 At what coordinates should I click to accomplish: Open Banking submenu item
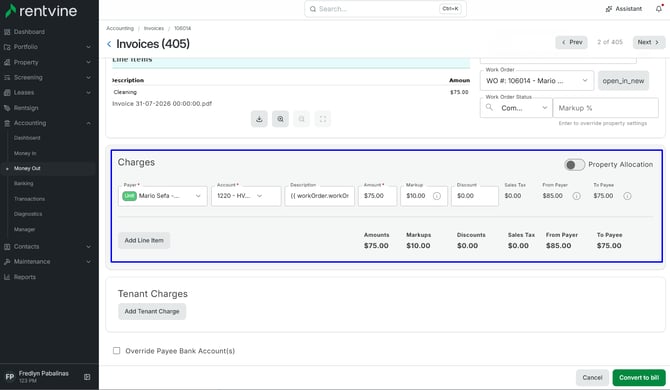tap(24, 183)
